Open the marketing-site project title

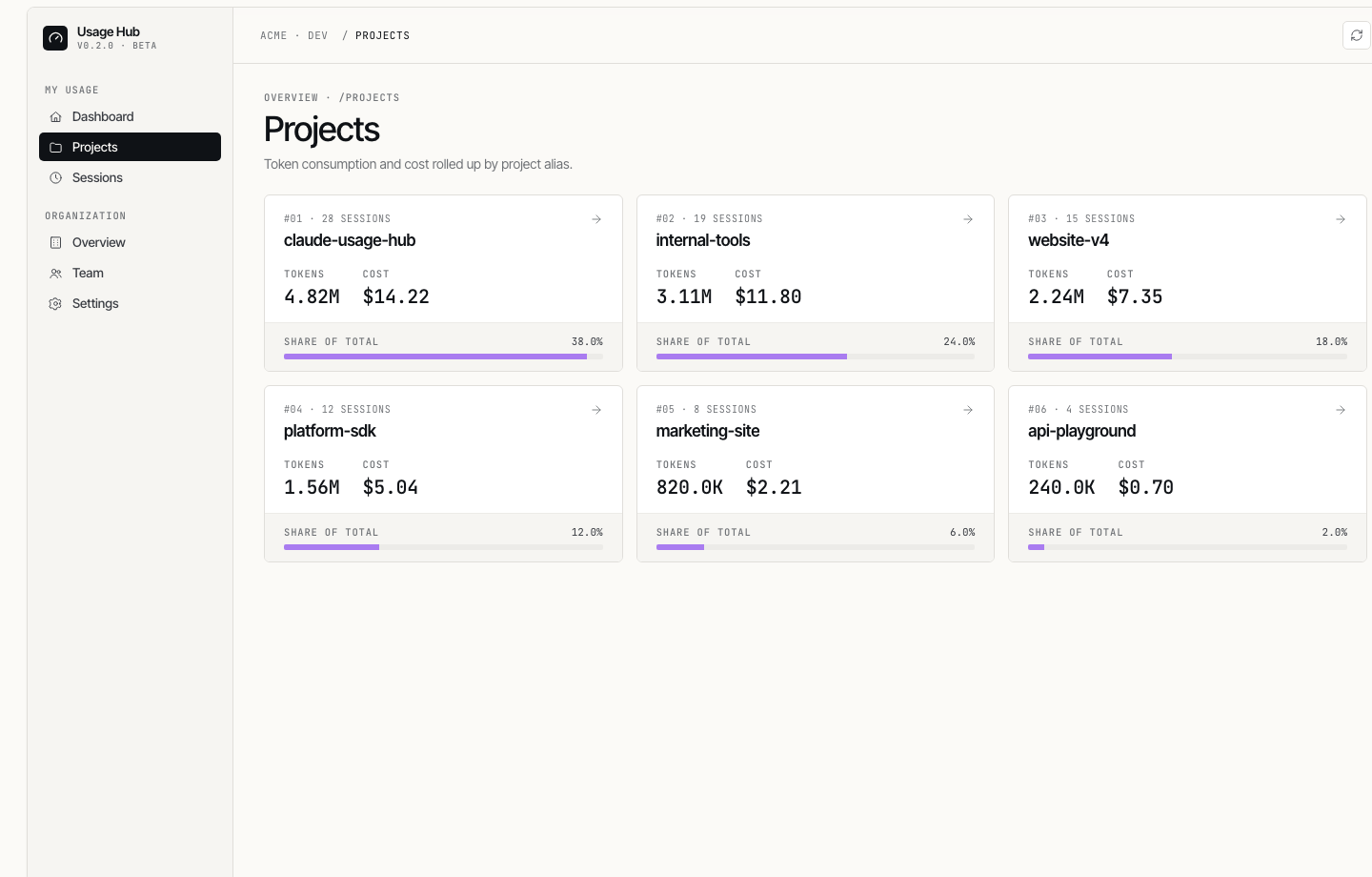tap(708, 431)
